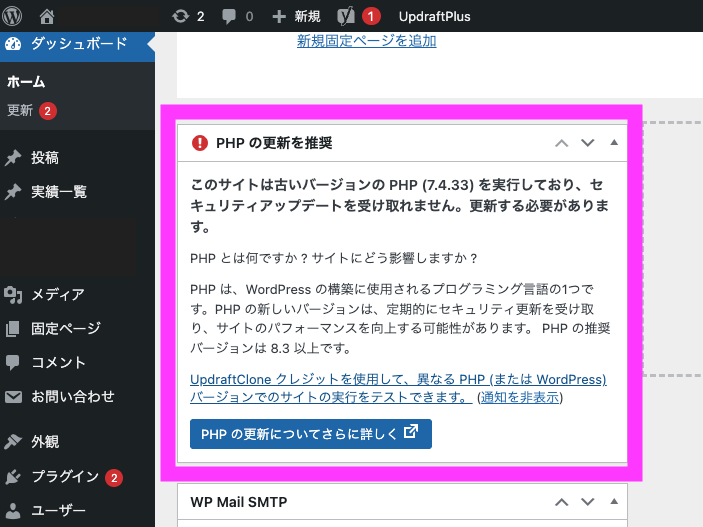This screenshot has width=703, height=527.
Task: Move the WP Mail SMTP widget up
Action: pos(561,502)
